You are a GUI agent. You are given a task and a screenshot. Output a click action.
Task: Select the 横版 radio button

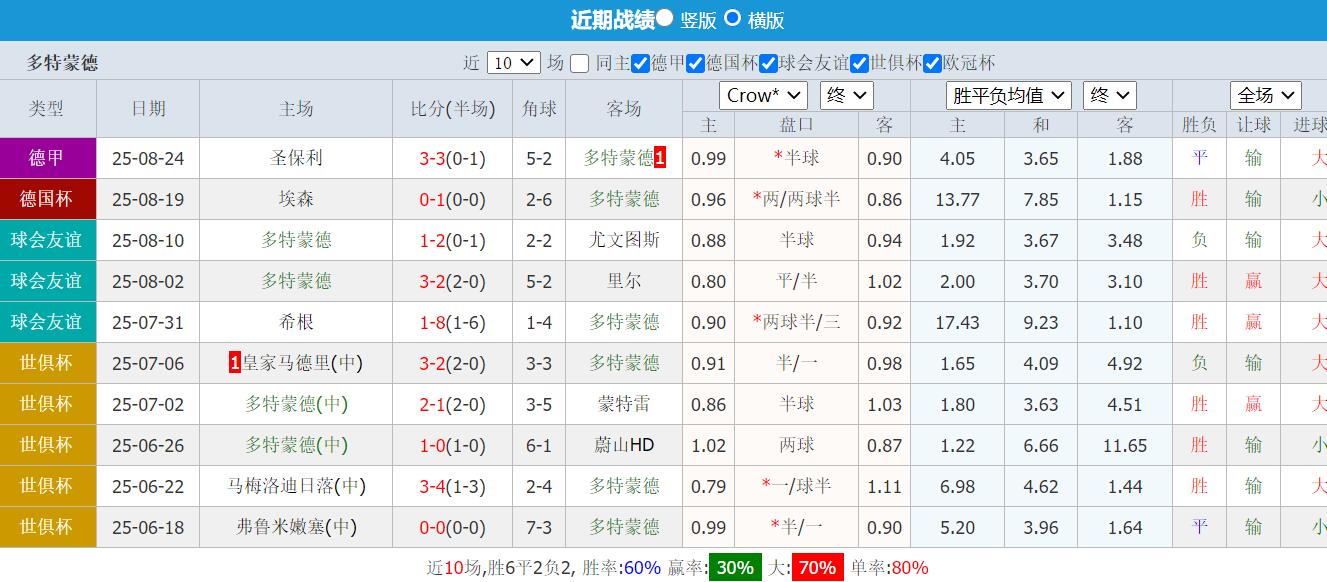(732, 18)
